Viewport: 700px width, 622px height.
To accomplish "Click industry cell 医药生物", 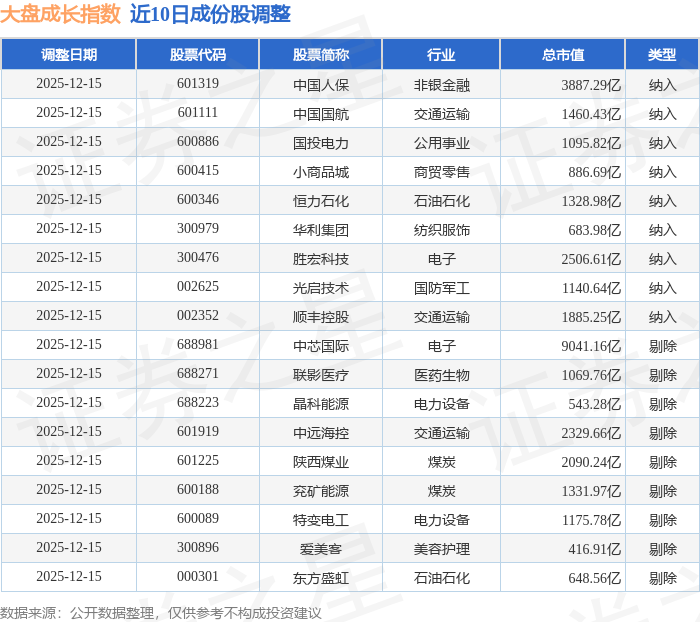I will click(x=442, y=375).
